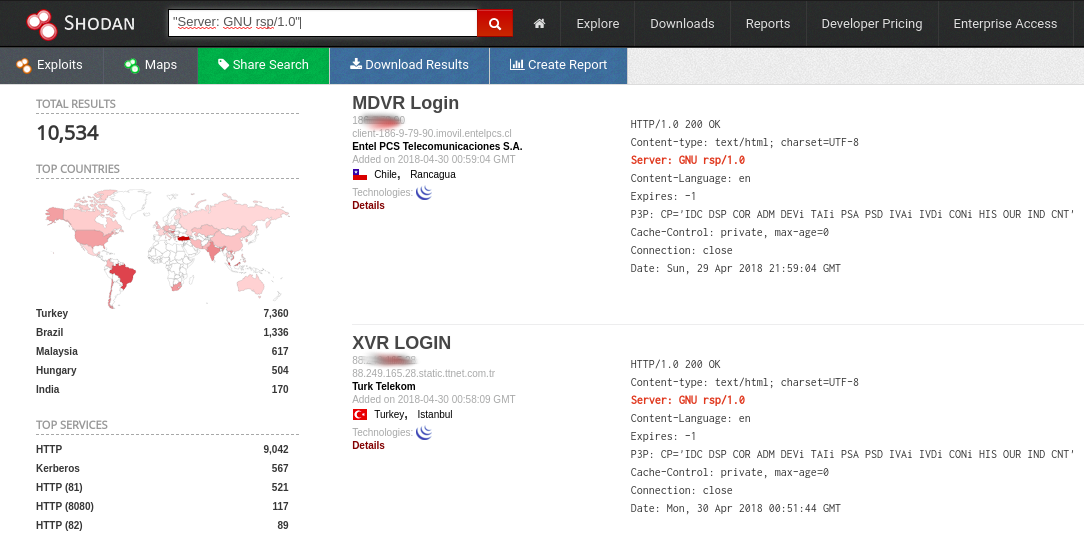
Task: Click the red search magnifier button
Action: pyautogui.click(x=495, y=24)
